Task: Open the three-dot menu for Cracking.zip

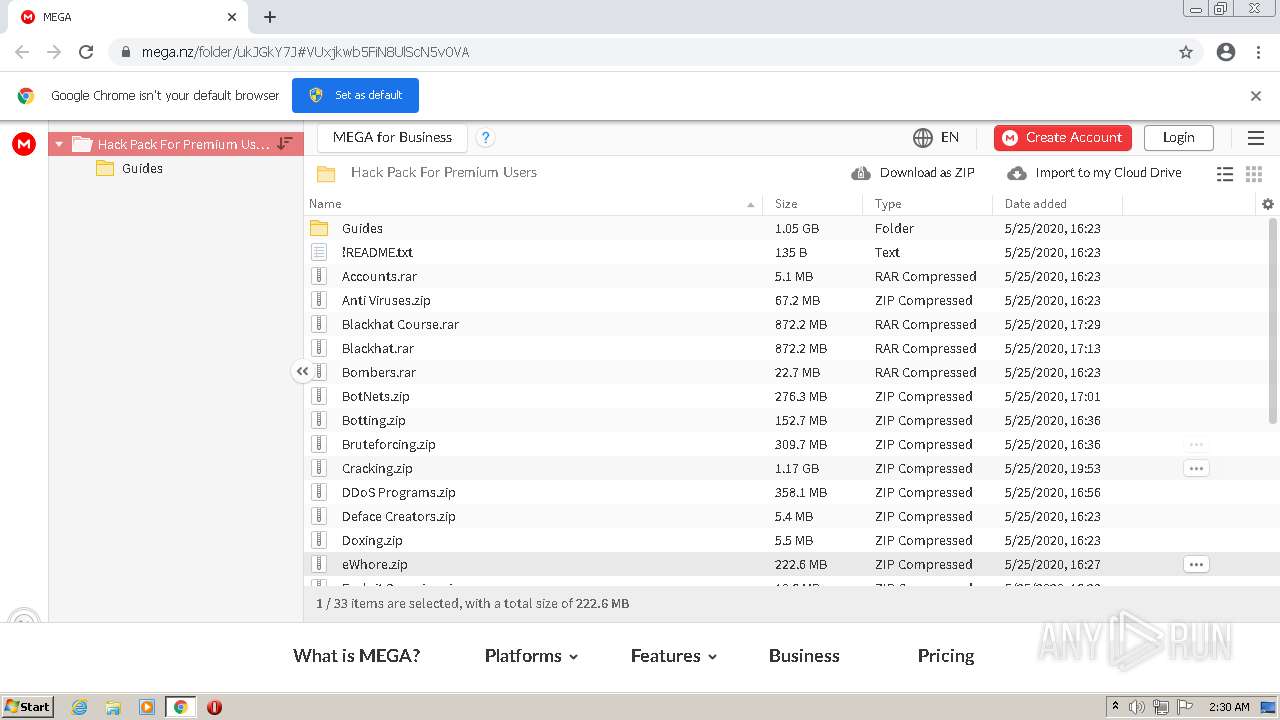Action: click(1196, 468)
